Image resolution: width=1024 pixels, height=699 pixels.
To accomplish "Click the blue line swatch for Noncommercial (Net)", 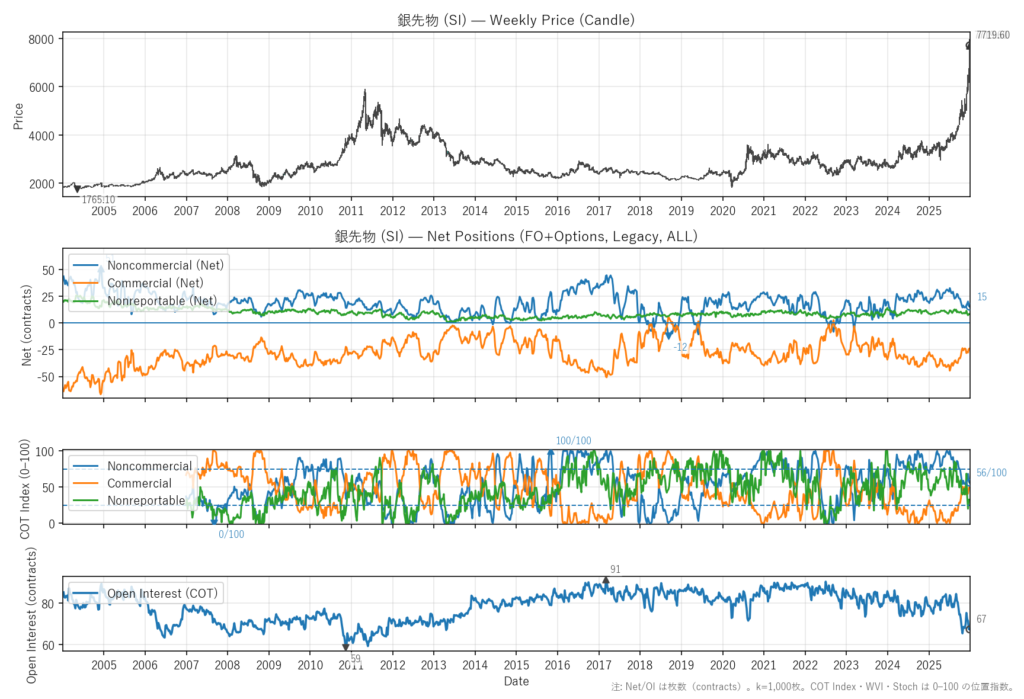I will coord(87,265).
